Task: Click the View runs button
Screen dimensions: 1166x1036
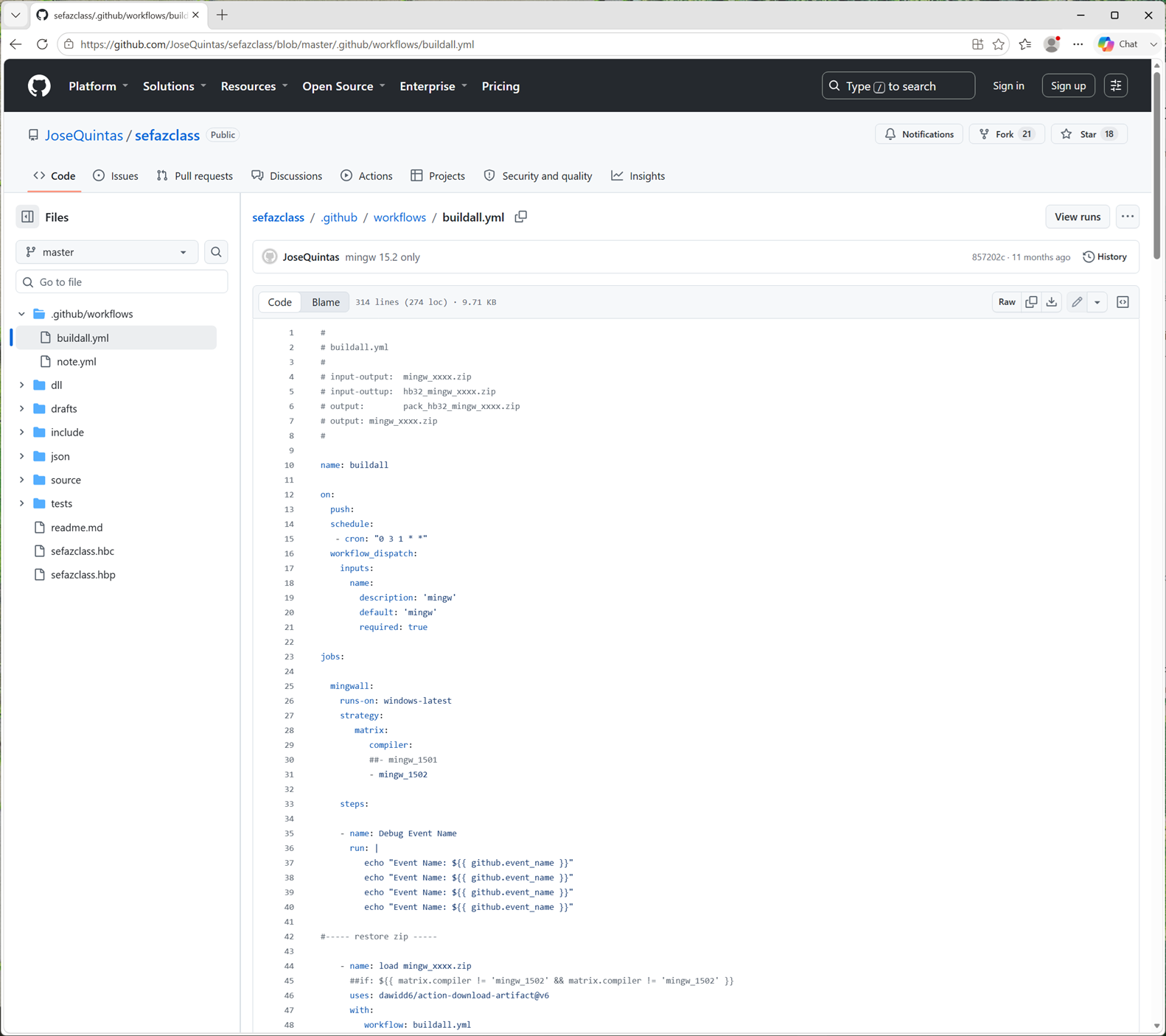Action: click(x=1078, y=217)
